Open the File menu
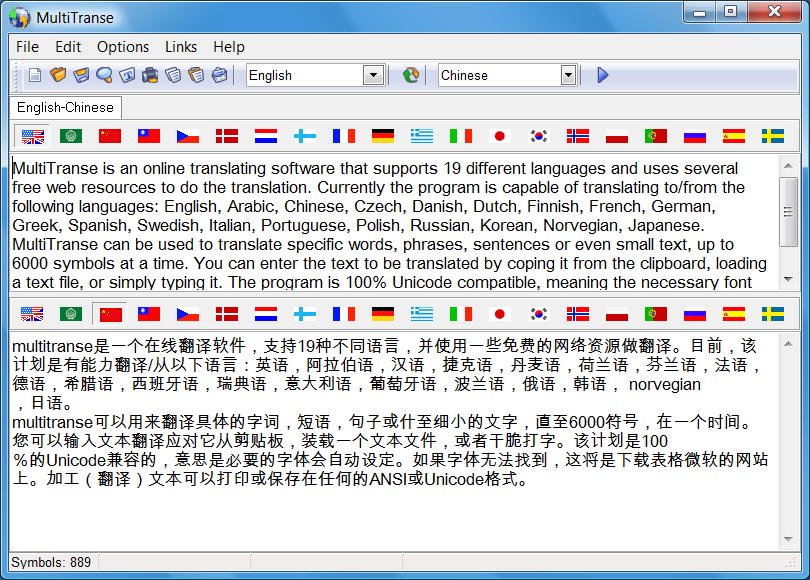The height and width of the screenshot is (580, 810). pos(27,47)
